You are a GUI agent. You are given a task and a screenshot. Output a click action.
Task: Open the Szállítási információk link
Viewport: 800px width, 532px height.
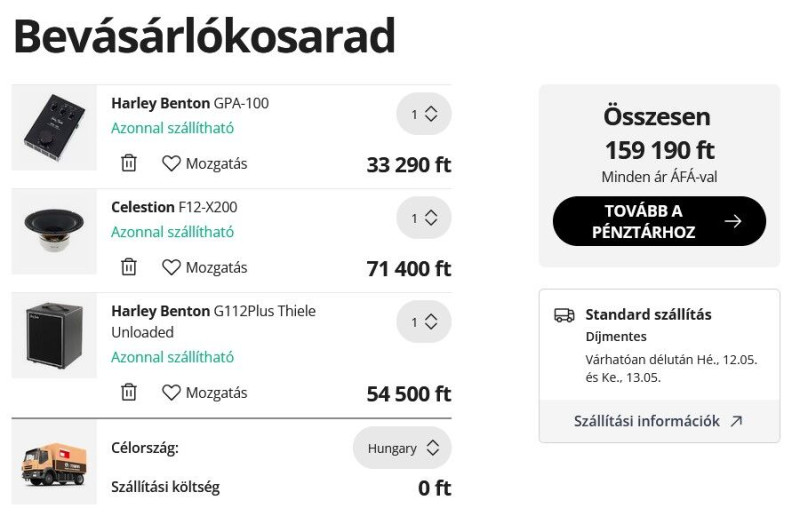click(646, 421)
